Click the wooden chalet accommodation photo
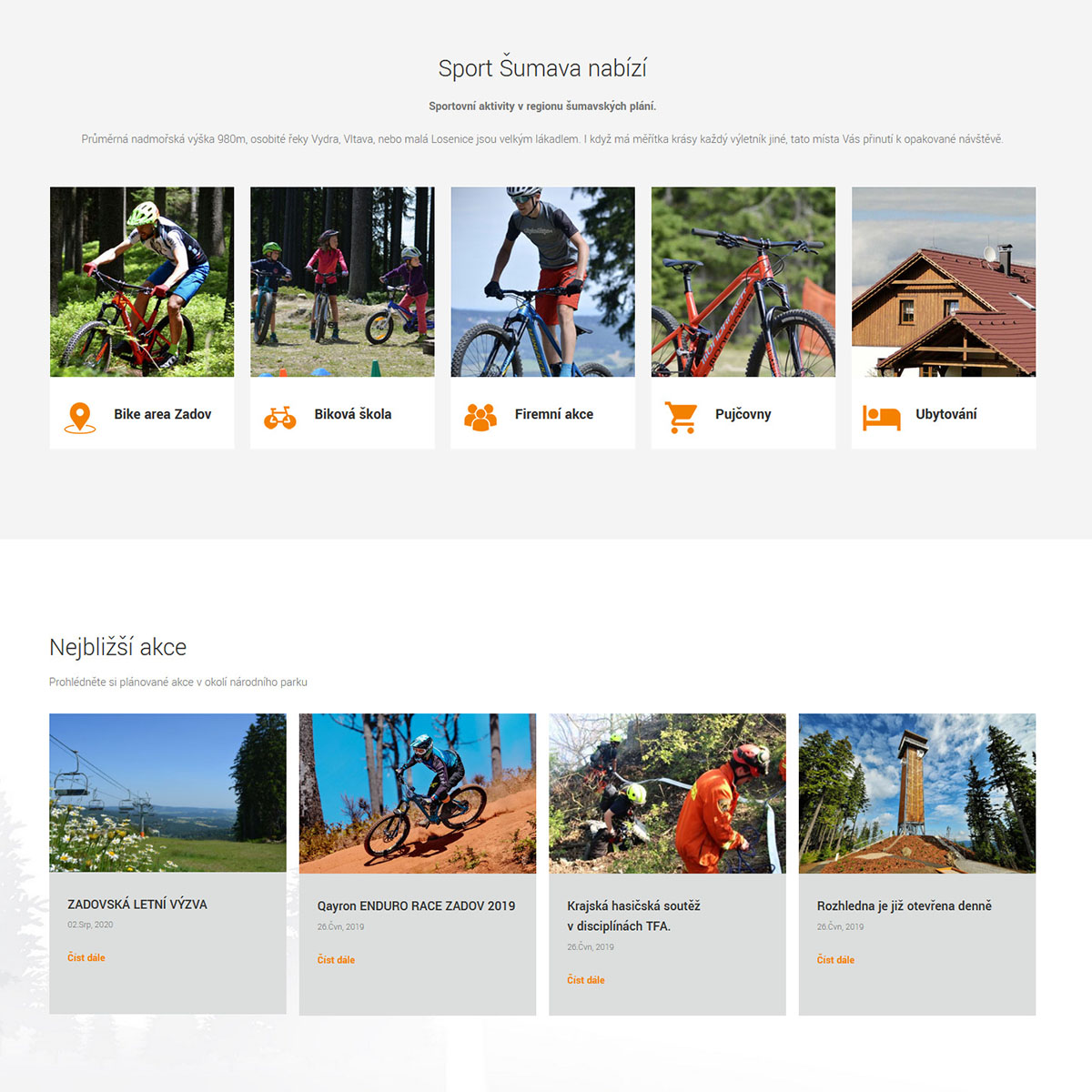The image size is (1092, 1092). coord(944,282)
